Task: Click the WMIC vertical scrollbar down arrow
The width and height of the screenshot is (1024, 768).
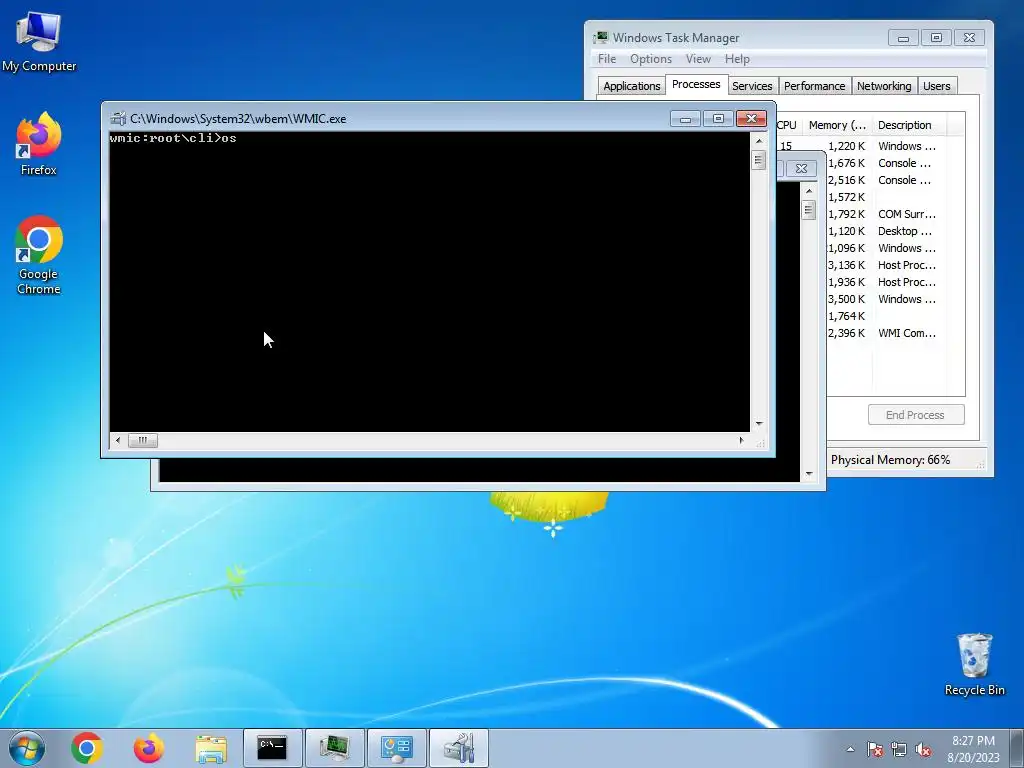Action: pos(758,424)
